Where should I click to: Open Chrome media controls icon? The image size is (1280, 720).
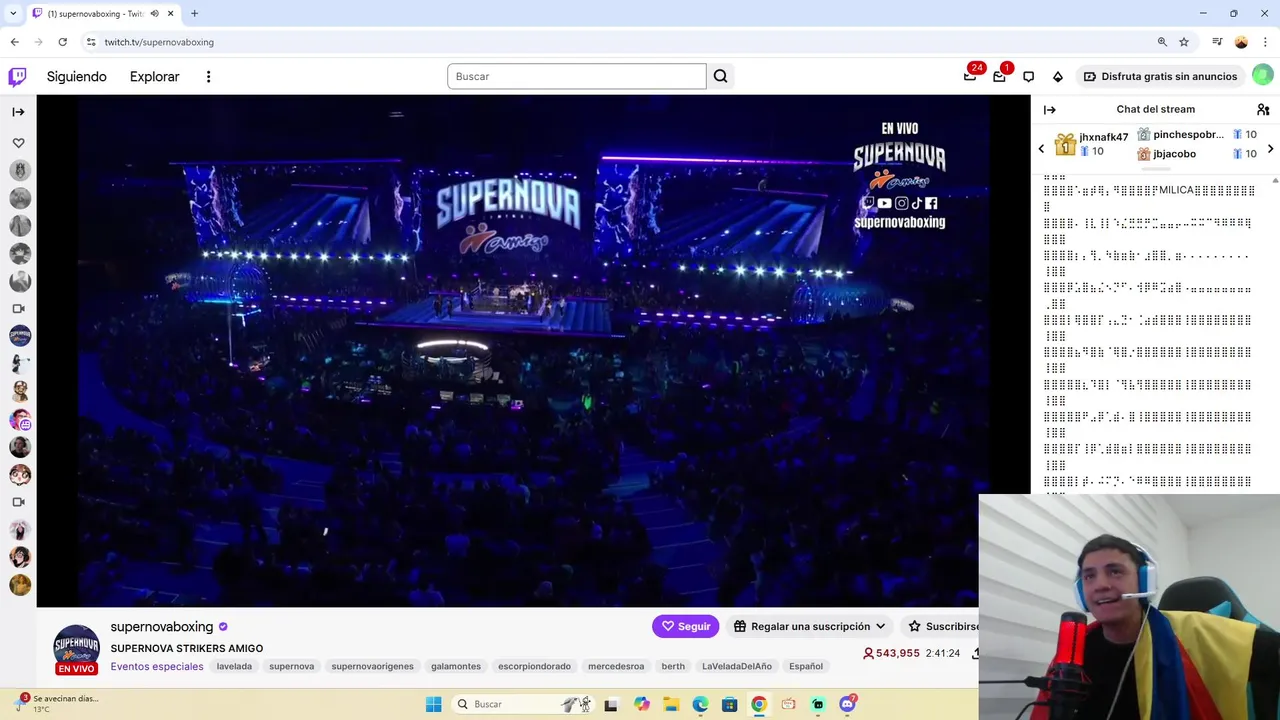[1217, 42]
